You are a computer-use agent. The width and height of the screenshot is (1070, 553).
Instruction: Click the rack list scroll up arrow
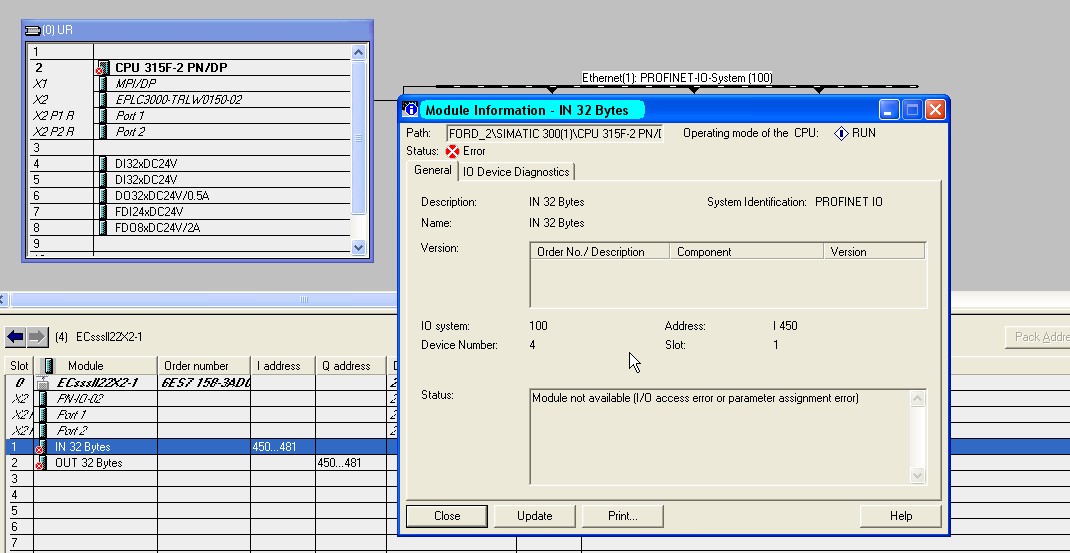point(359,52)
